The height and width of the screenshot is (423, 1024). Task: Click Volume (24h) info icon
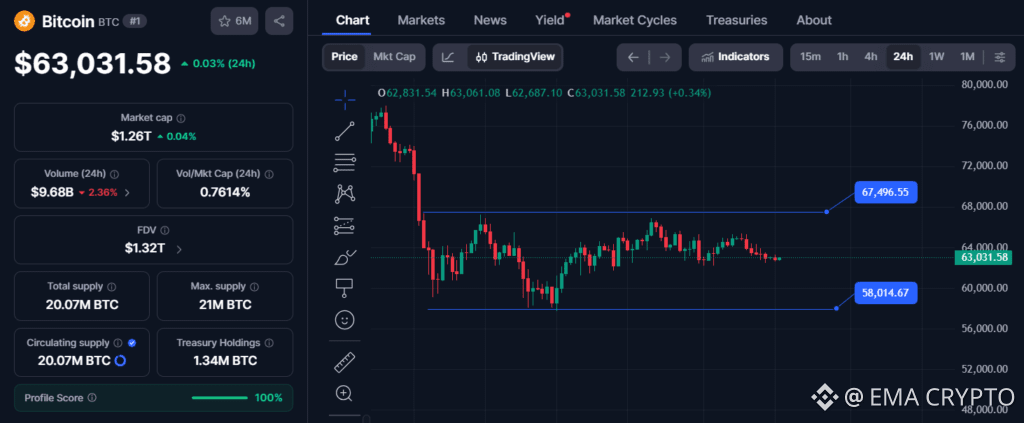click(114, 174)
